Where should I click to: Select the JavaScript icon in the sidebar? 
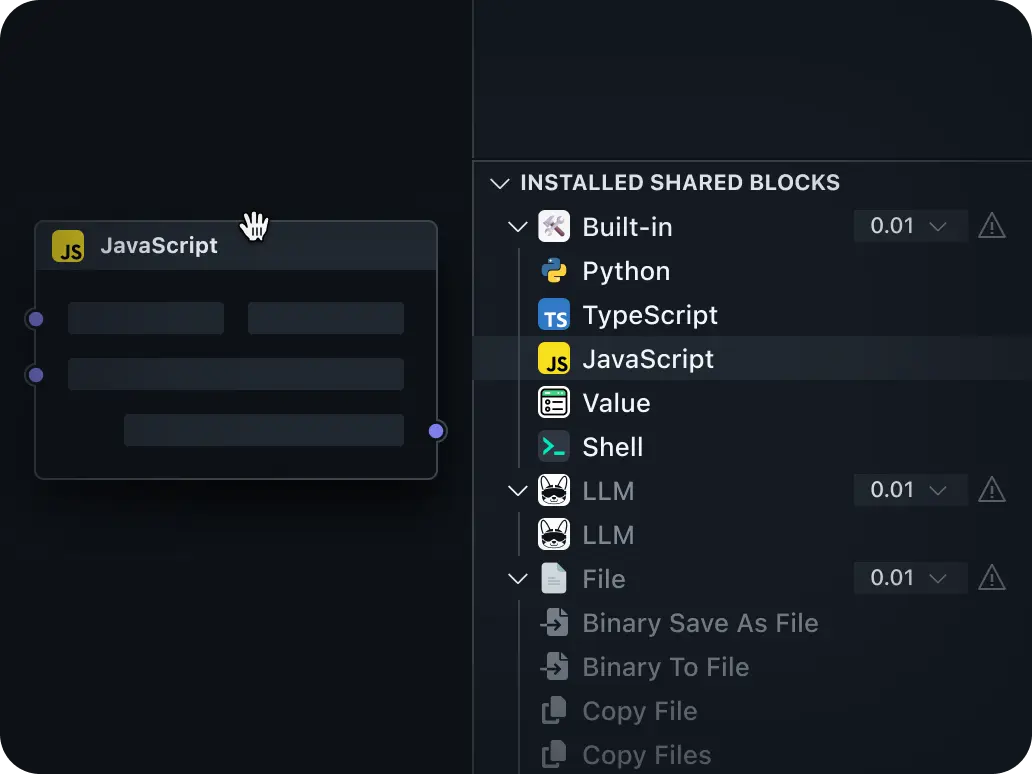(x=554, y=358)
